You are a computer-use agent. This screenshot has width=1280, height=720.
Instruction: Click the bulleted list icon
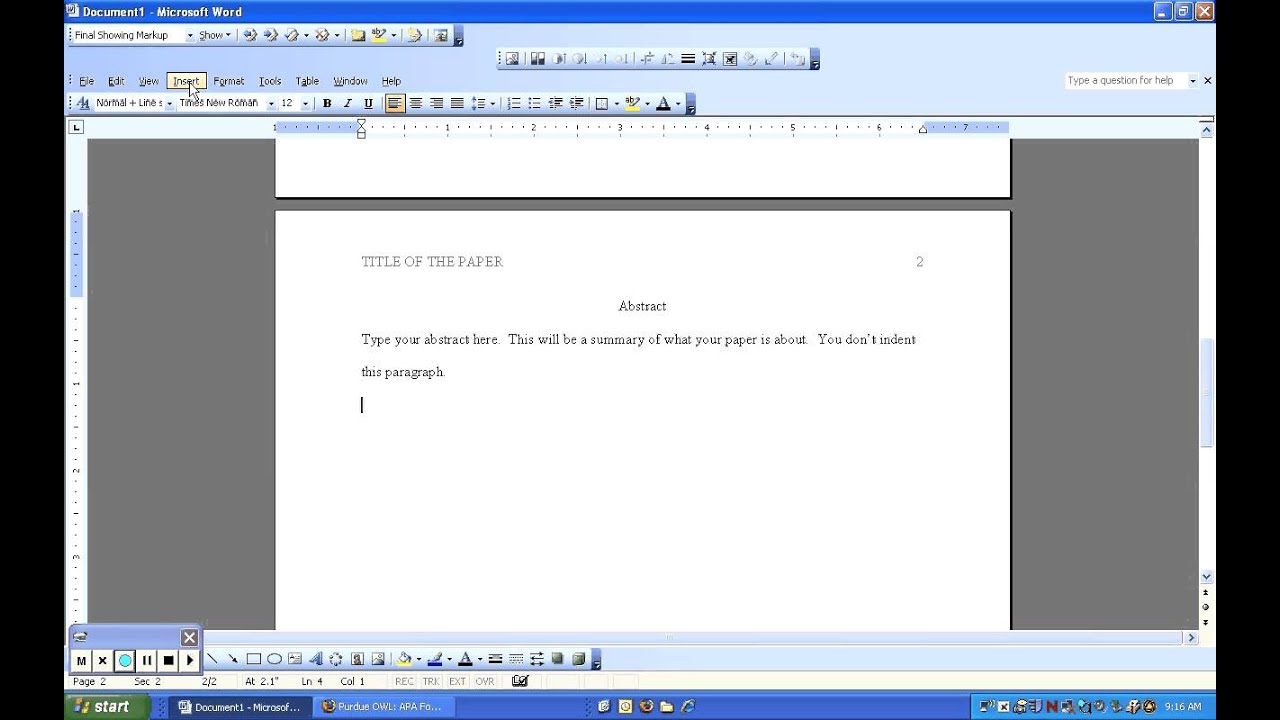(x=535, y=103)
